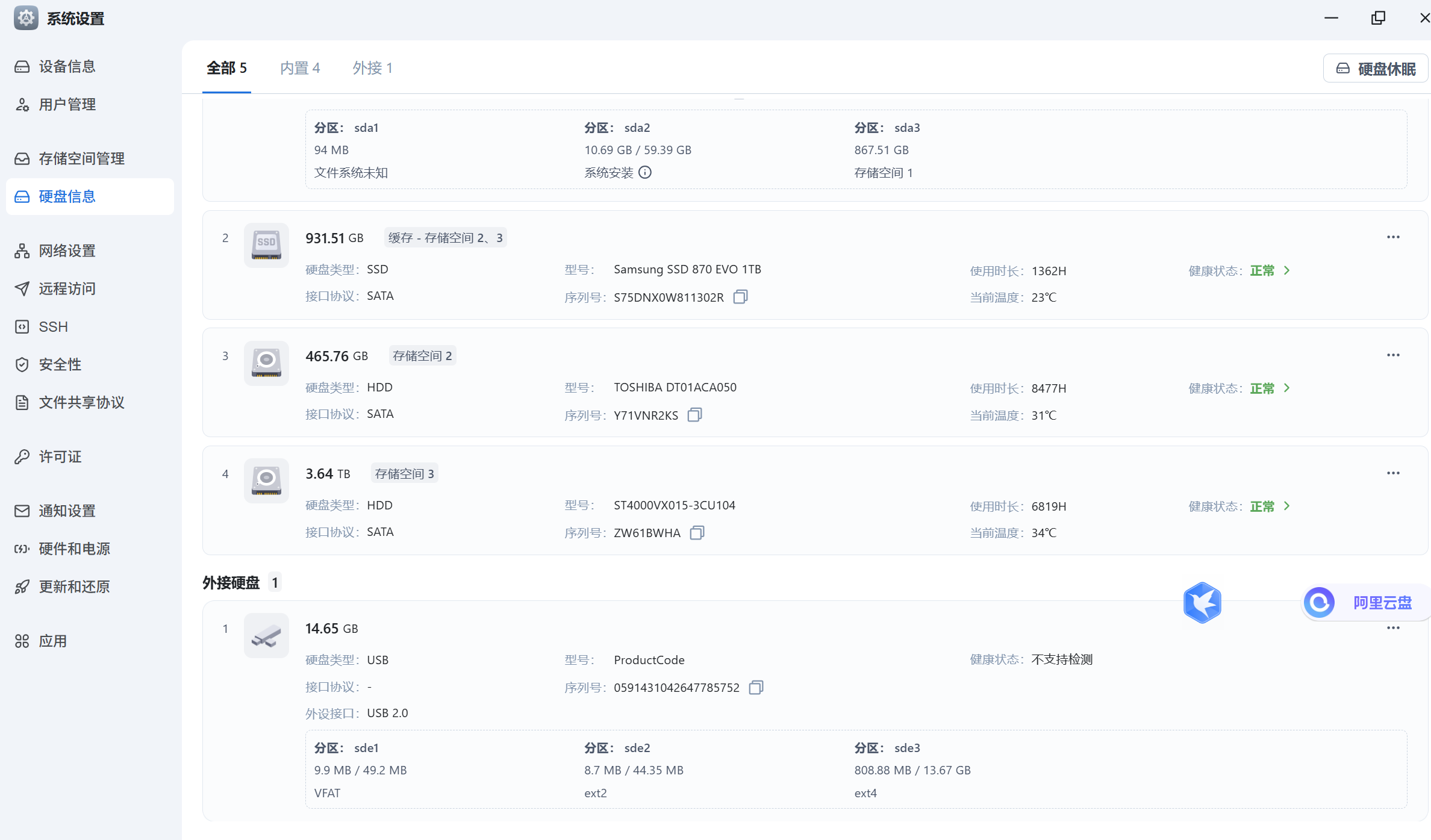Open 设备信息 in the sidebar

pyautogui.click(x=66, y=66)
